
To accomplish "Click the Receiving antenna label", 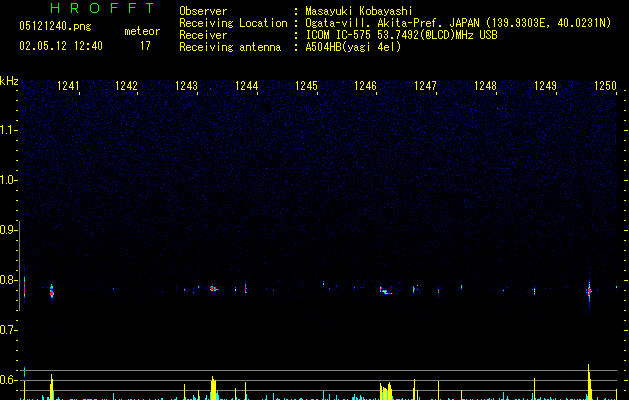I will pos(230,47).
